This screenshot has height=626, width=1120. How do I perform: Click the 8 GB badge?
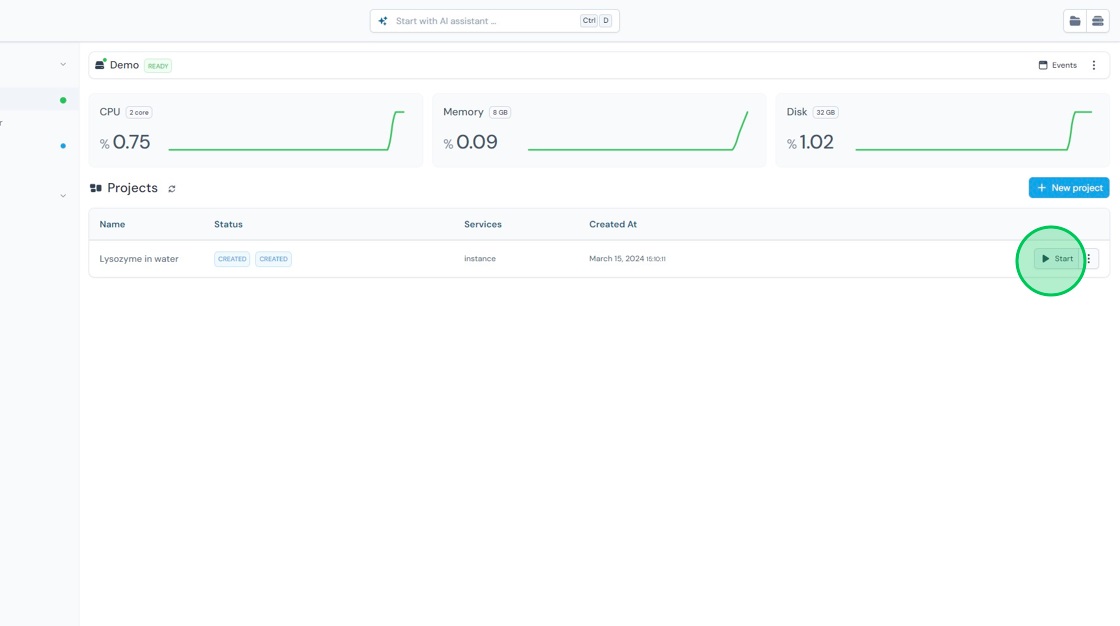500,112
